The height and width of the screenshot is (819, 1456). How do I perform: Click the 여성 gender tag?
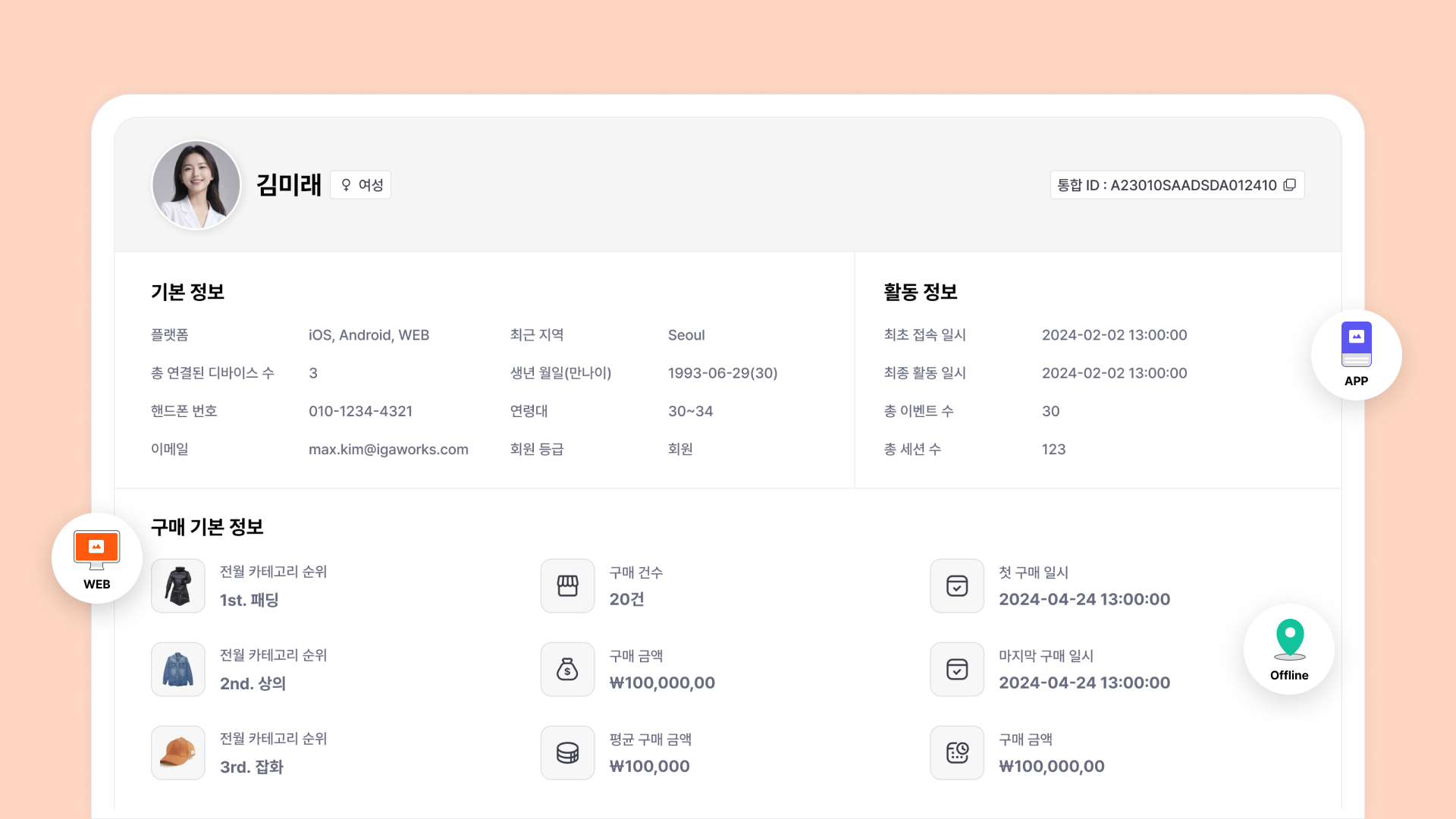coord(361,185)
